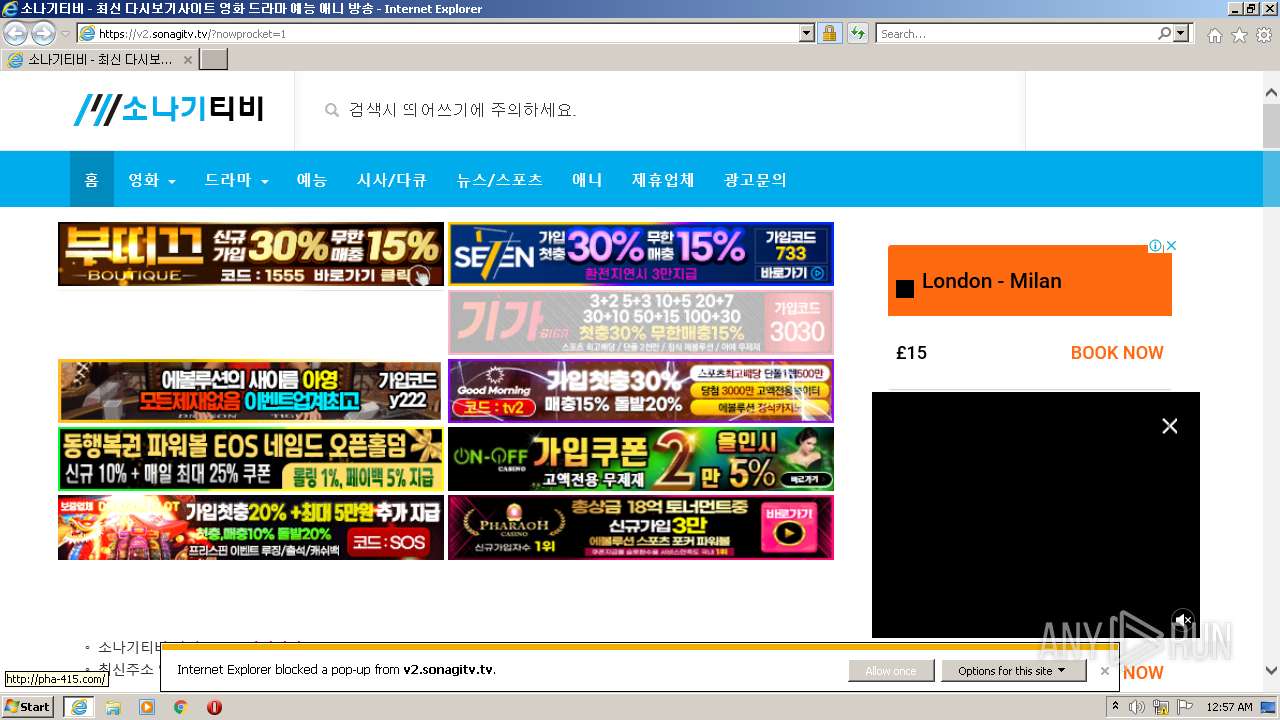The width and height of the screenshot is (1280, 720).
Task: Click the 12:57 AM system clock
Action: (x=1230, y=707)
